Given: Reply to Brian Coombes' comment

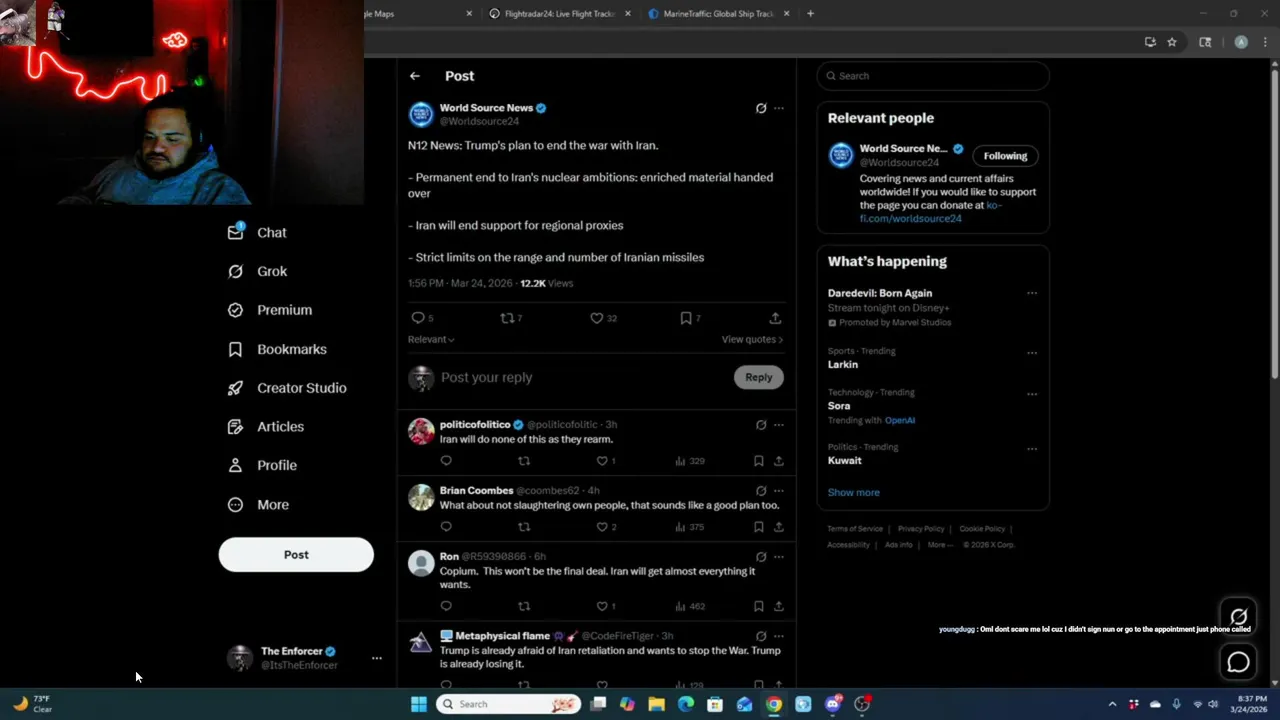Looking at the screenshot, I should [446, 527].
